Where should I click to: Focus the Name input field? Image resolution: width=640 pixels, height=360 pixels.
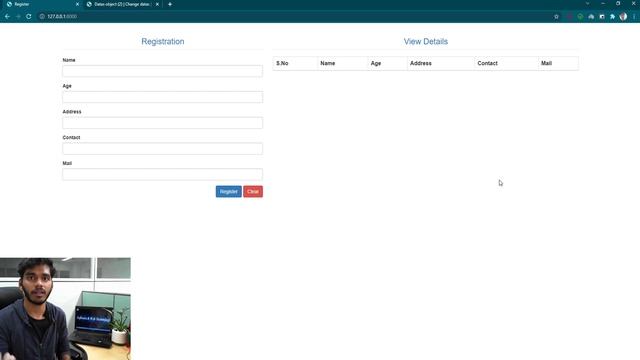(162, 71)
